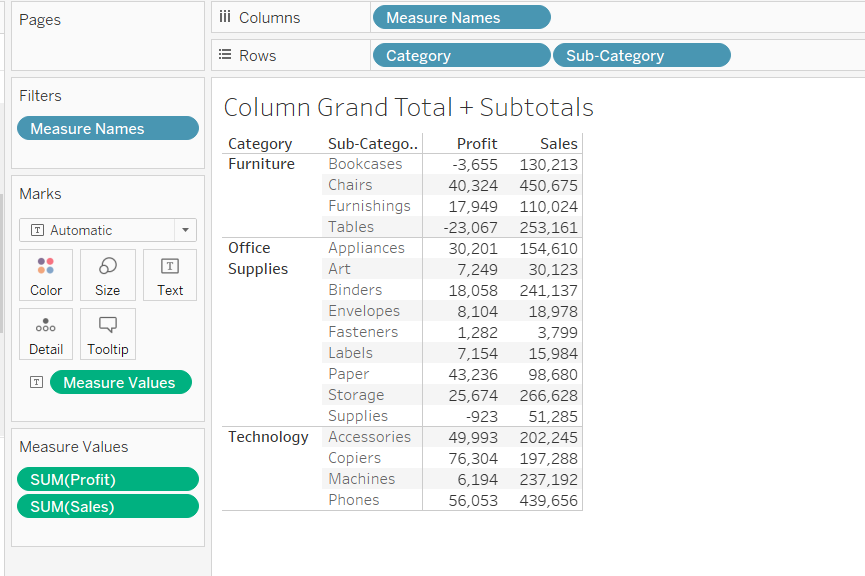
Task: Open the Size marks card
Action: click(x=108, y=275)
